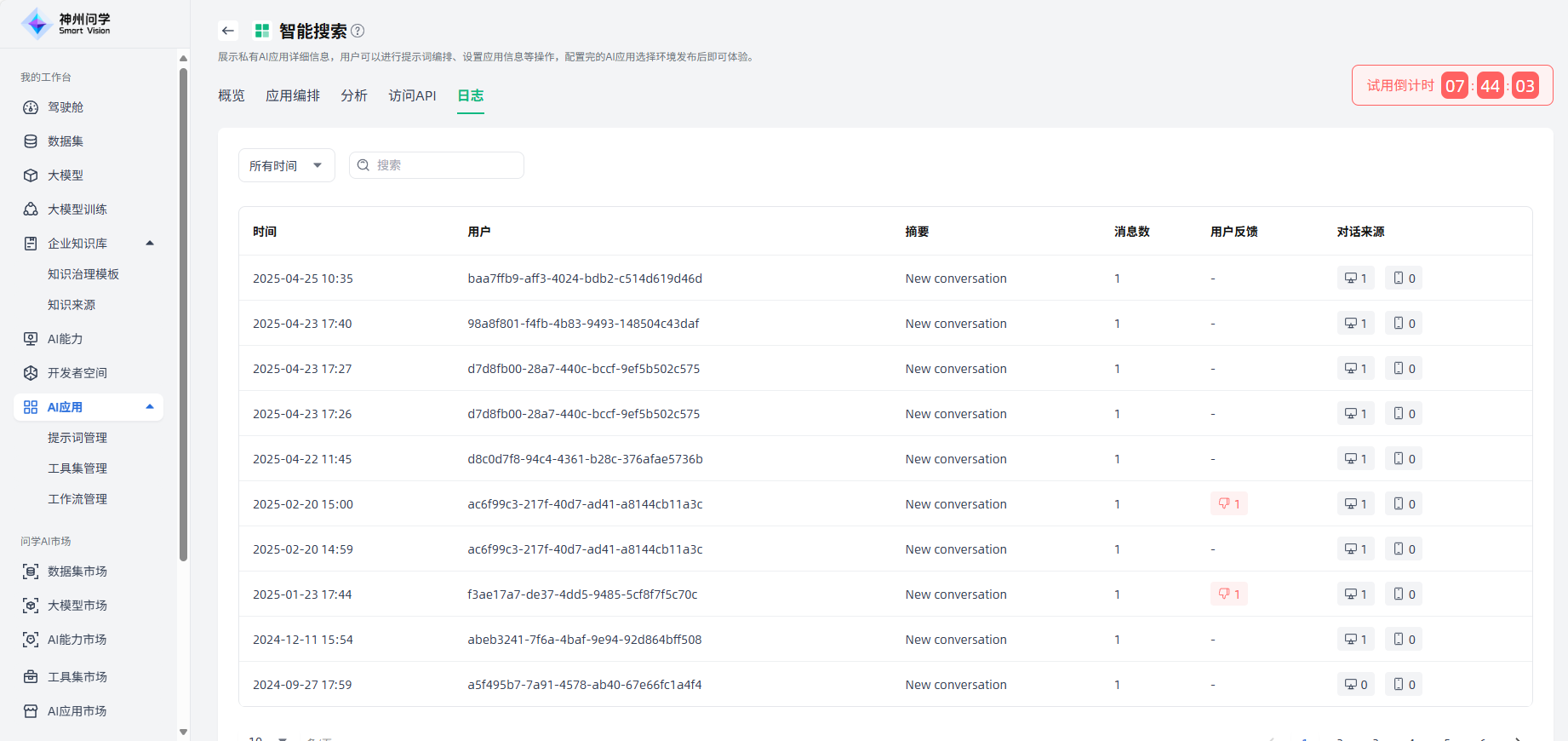This screenshot has height=741, width=1568.
Task: Collapse the AI应用 menu group
Action: [150, 407]
